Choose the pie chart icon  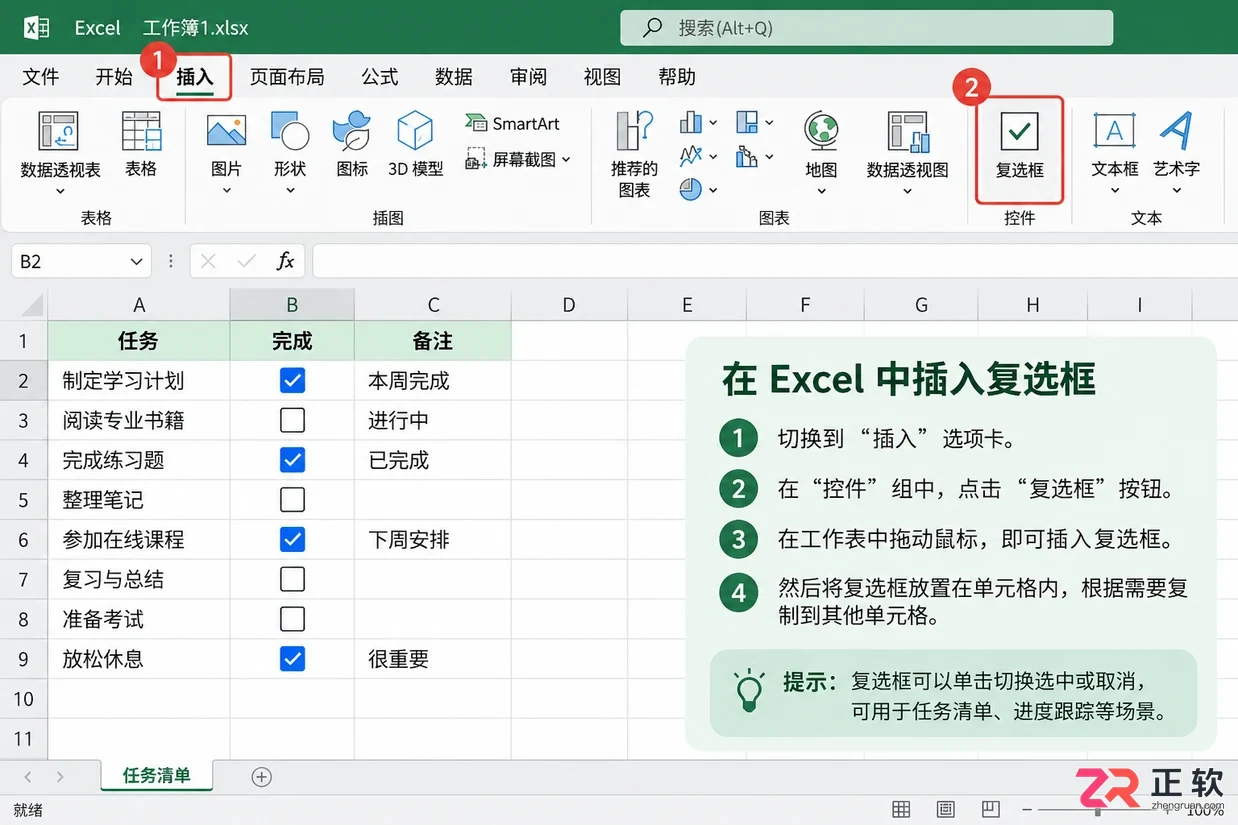point(691,188)
